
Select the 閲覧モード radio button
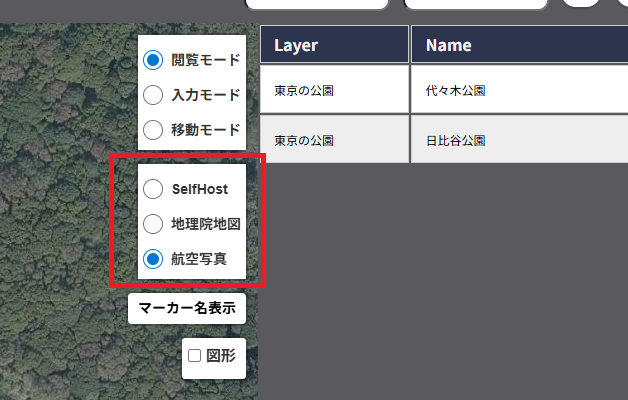tap(153, 60)
